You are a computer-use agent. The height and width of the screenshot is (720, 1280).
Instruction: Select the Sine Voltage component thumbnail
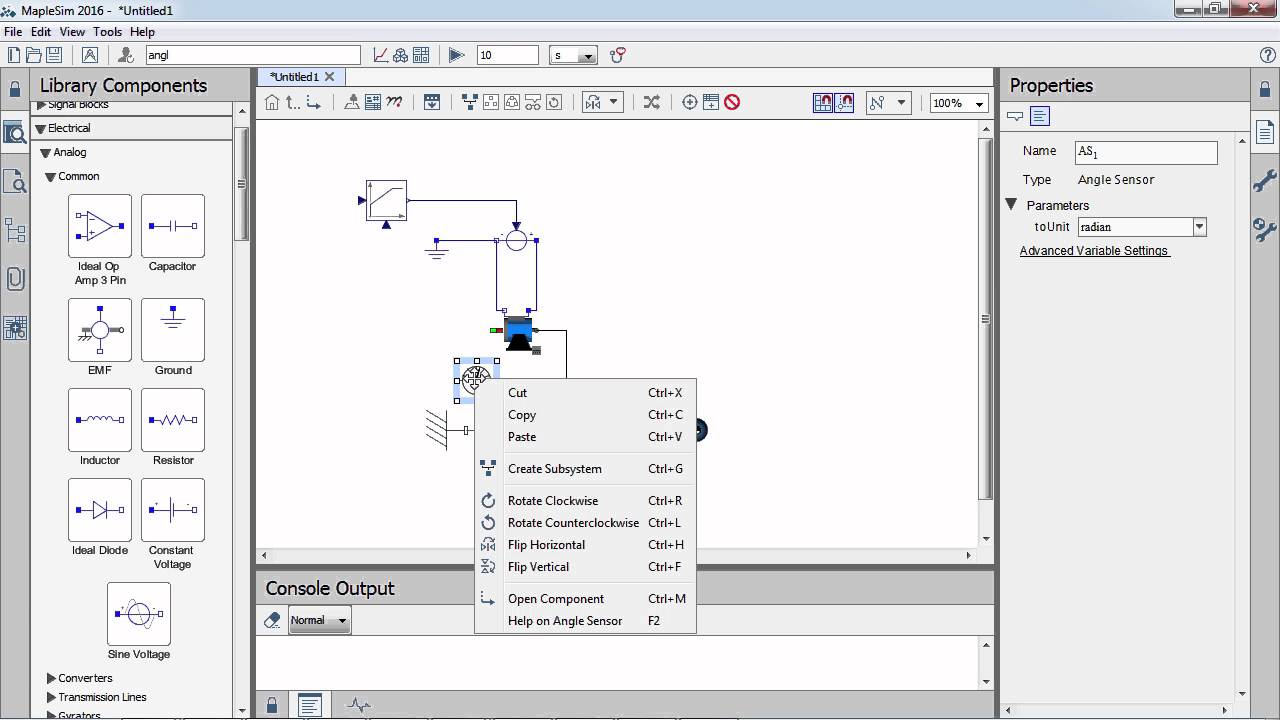(139, 614)
